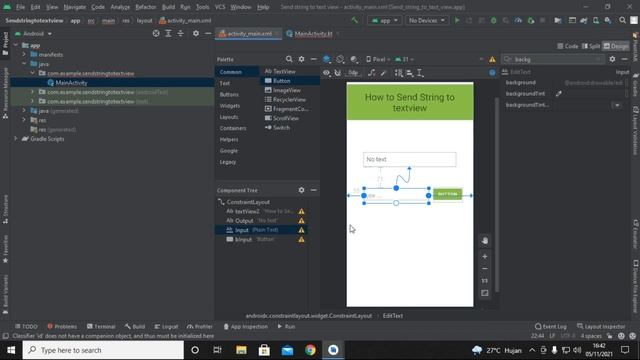Click the clear constraints icon

pos(371,73)
